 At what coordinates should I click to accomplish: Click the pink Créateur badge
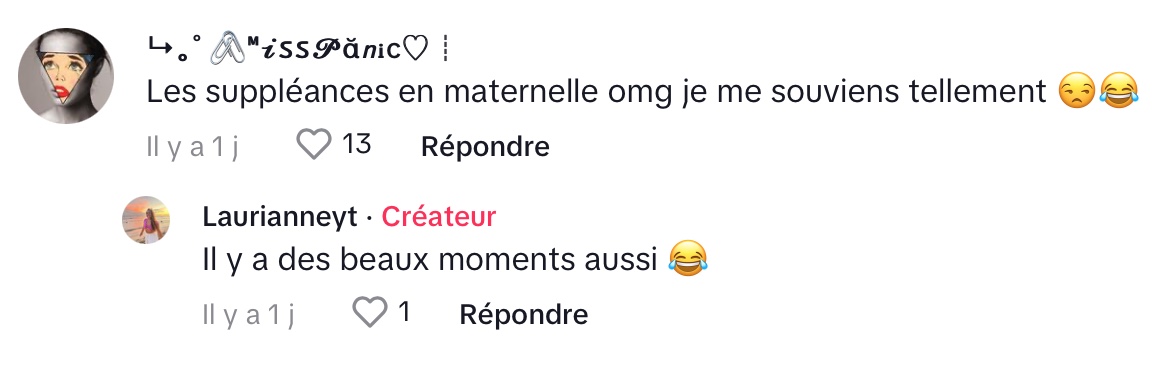pyautogui.click(x=439, y=217)
